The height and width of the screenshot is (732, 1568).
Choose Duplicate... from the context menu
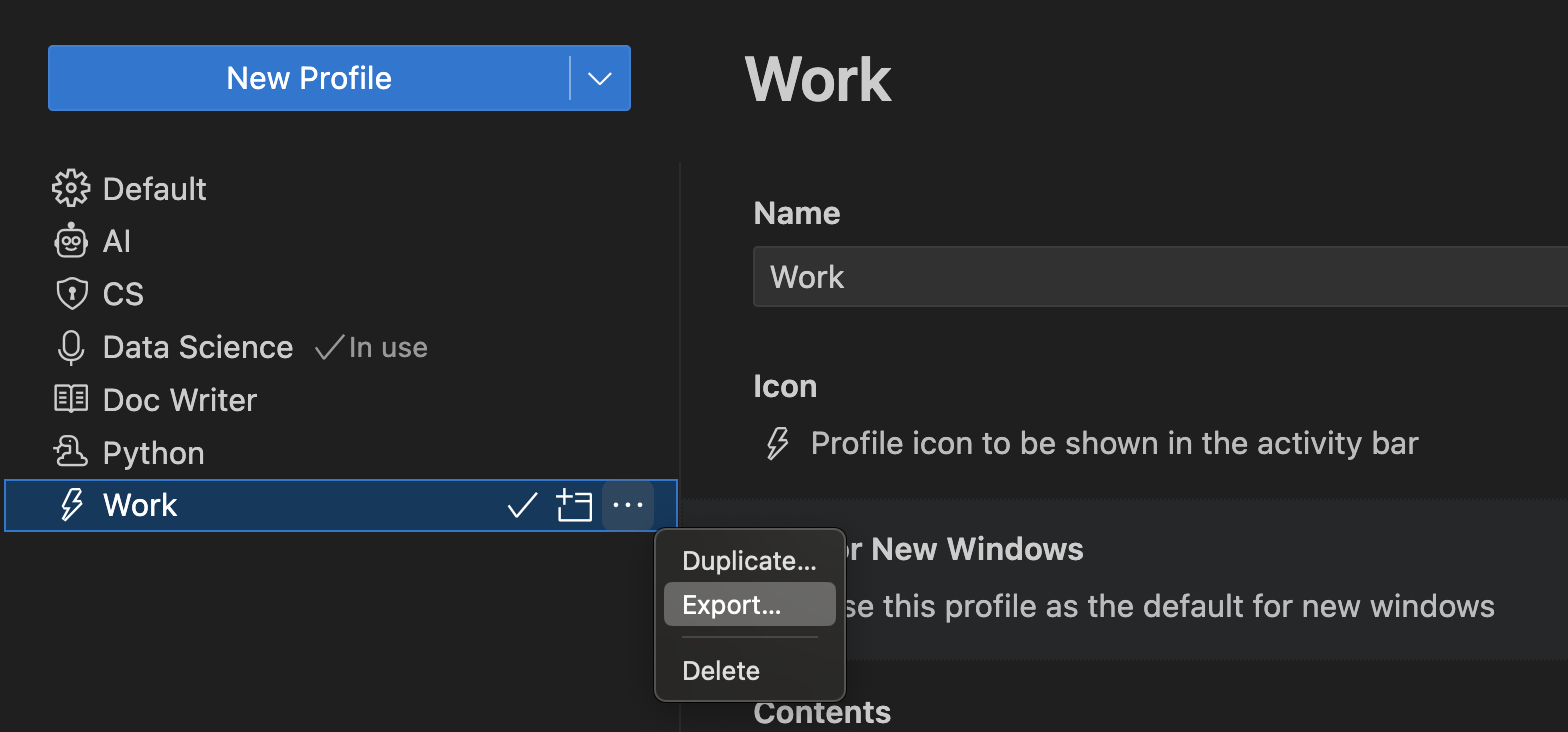click(x=749, y=561)
